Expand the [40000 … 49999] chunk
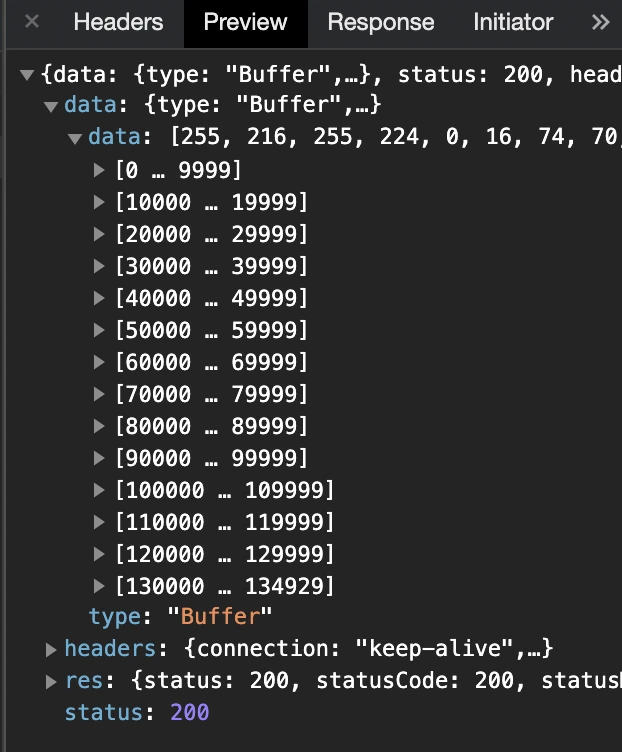The image size is (622, 752). pyautogui.click(x=99, y=298)
